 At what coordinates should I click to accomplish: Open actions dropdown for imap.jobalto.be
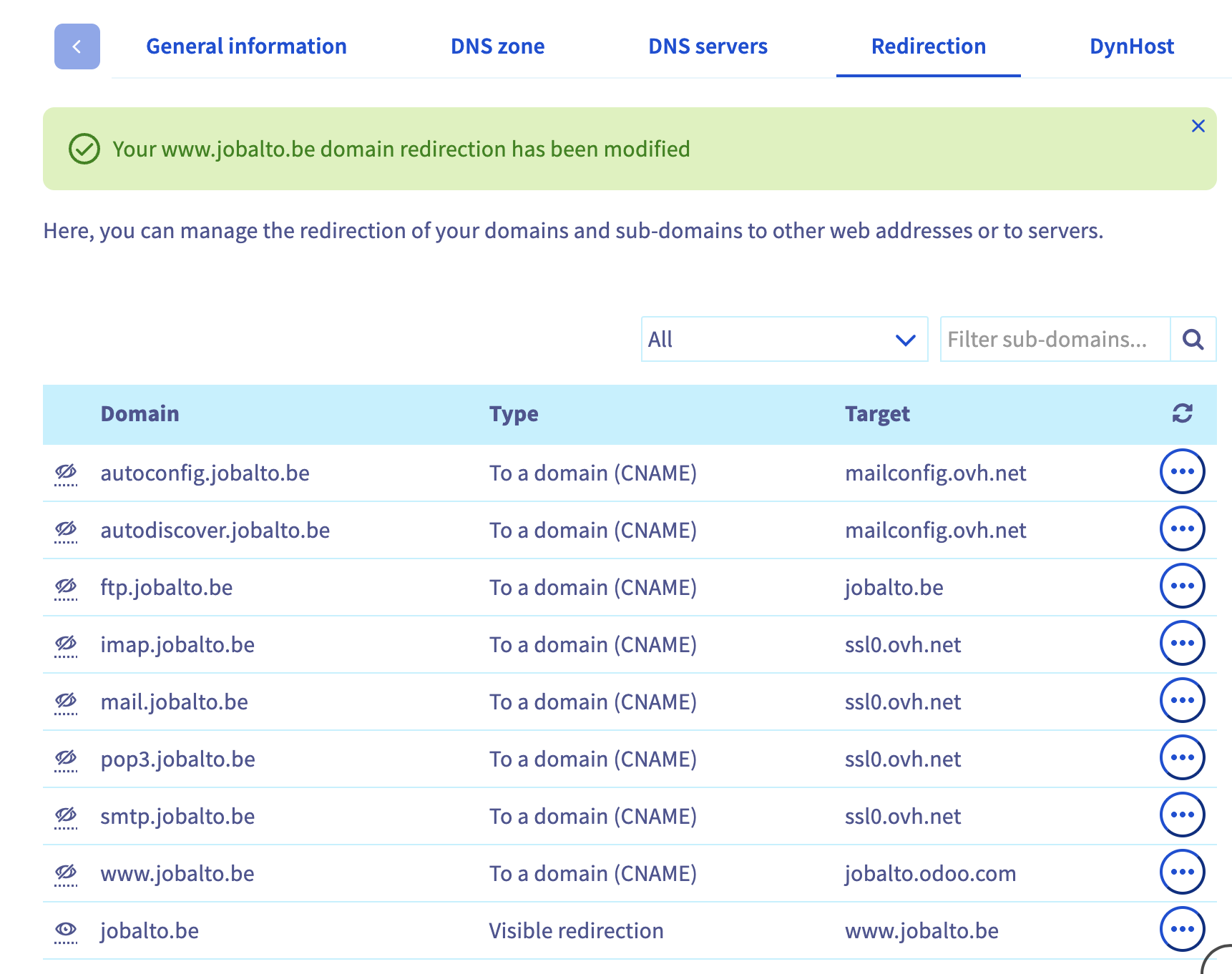pos(1182,644)
